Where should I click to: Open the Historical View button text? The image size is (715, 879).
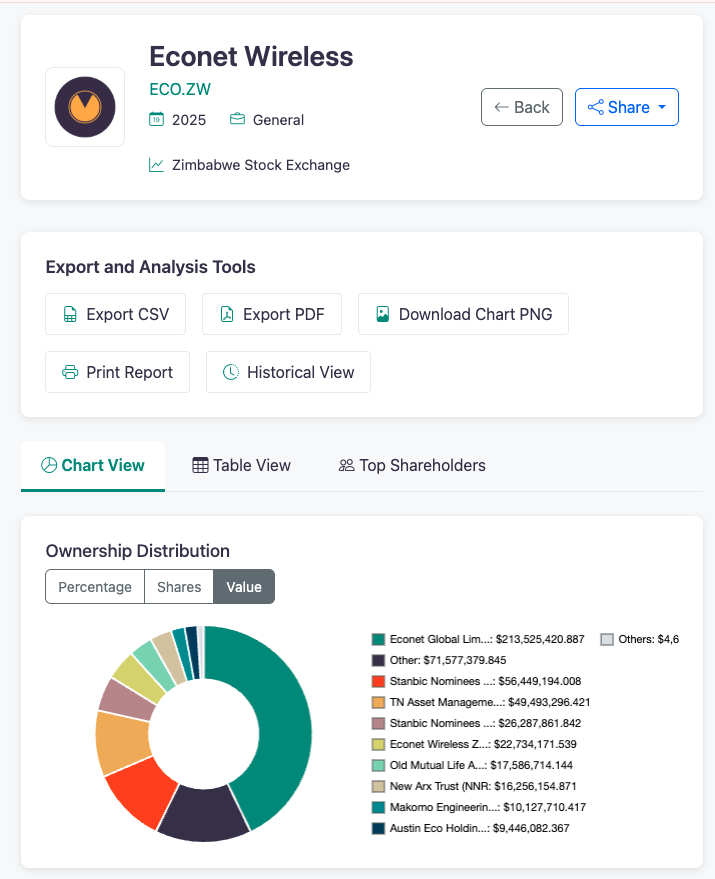pyautogui.click(x=301, y=372)
